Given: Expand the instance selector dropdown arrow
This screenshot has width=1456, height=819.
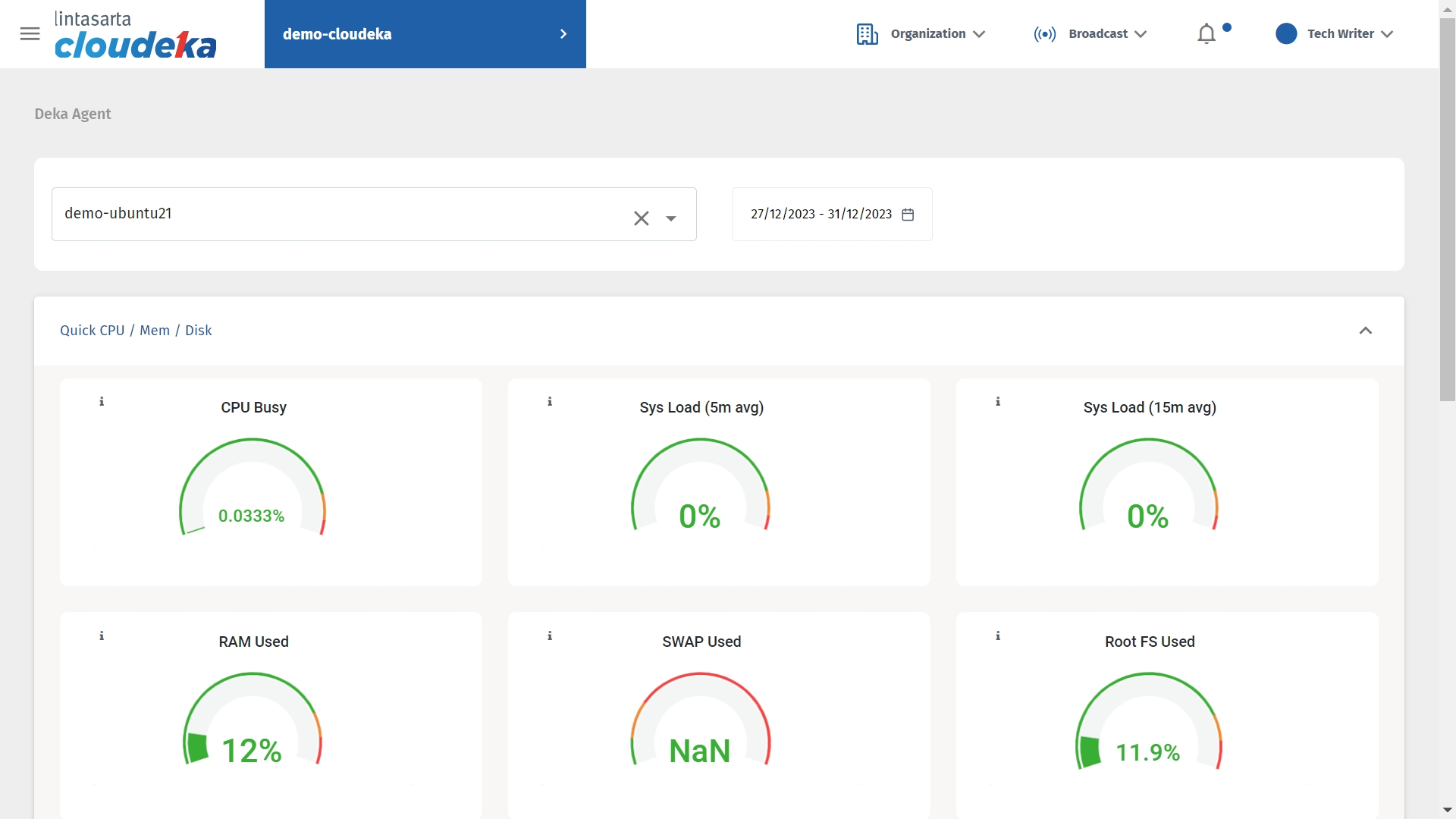Looking at the screenshot, I should pyautogui.click(x=671, y=218).
